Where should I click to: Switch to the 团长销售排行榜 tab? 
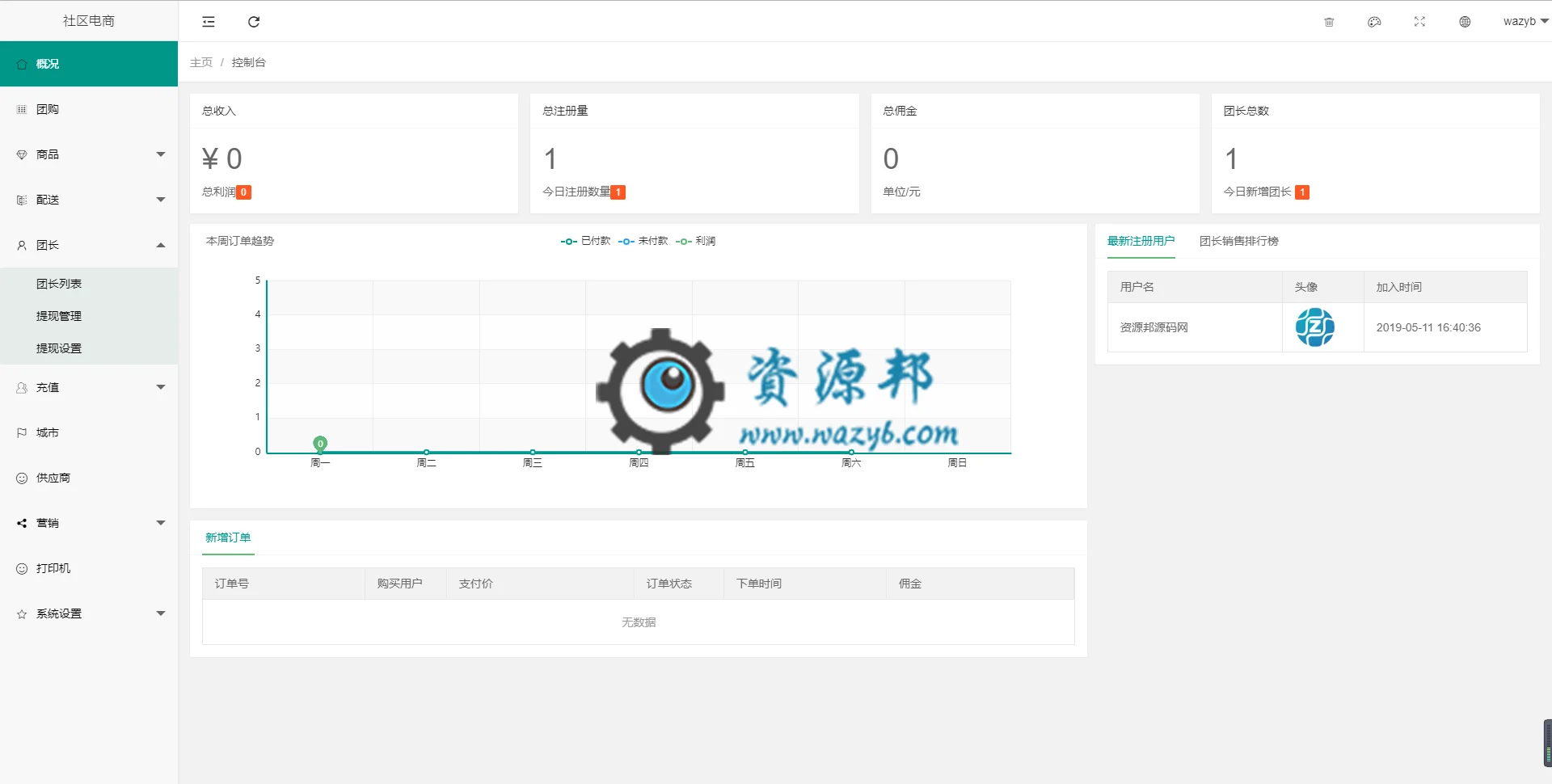point(1238,241)
